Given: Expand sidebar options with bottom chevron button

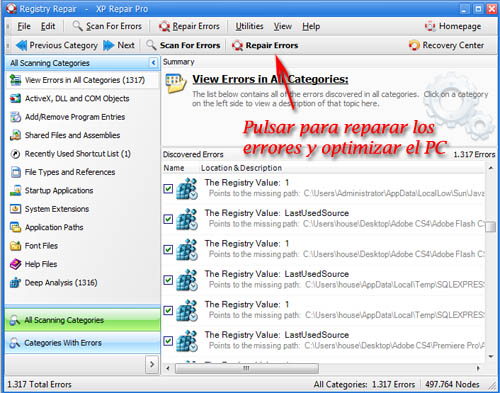Looking at the screenshot, I should pos(152,364).
